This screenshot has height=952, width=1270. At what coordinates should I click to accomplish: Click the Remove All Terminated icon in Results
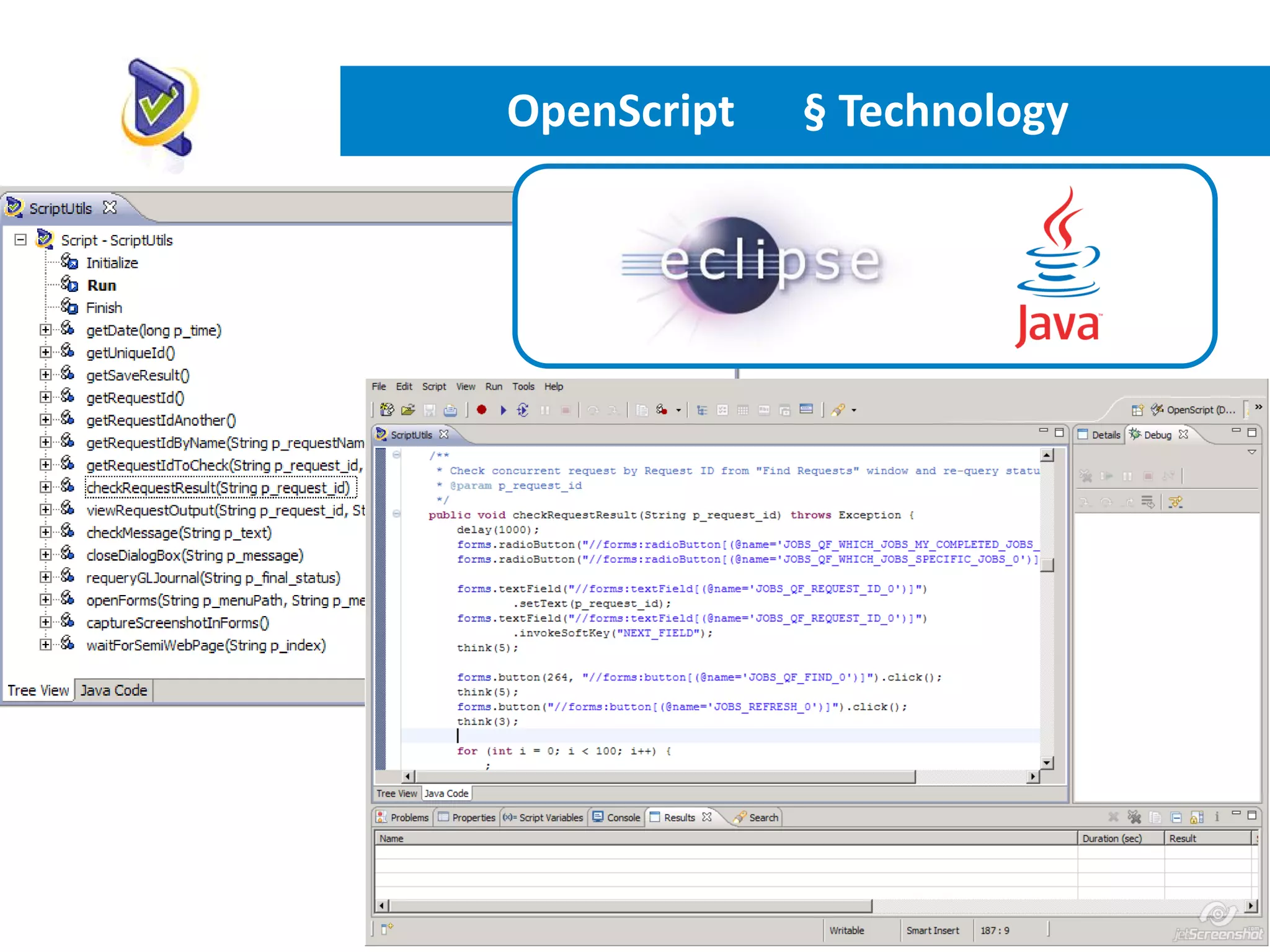pyautogui.click(x=1134, y=818)
